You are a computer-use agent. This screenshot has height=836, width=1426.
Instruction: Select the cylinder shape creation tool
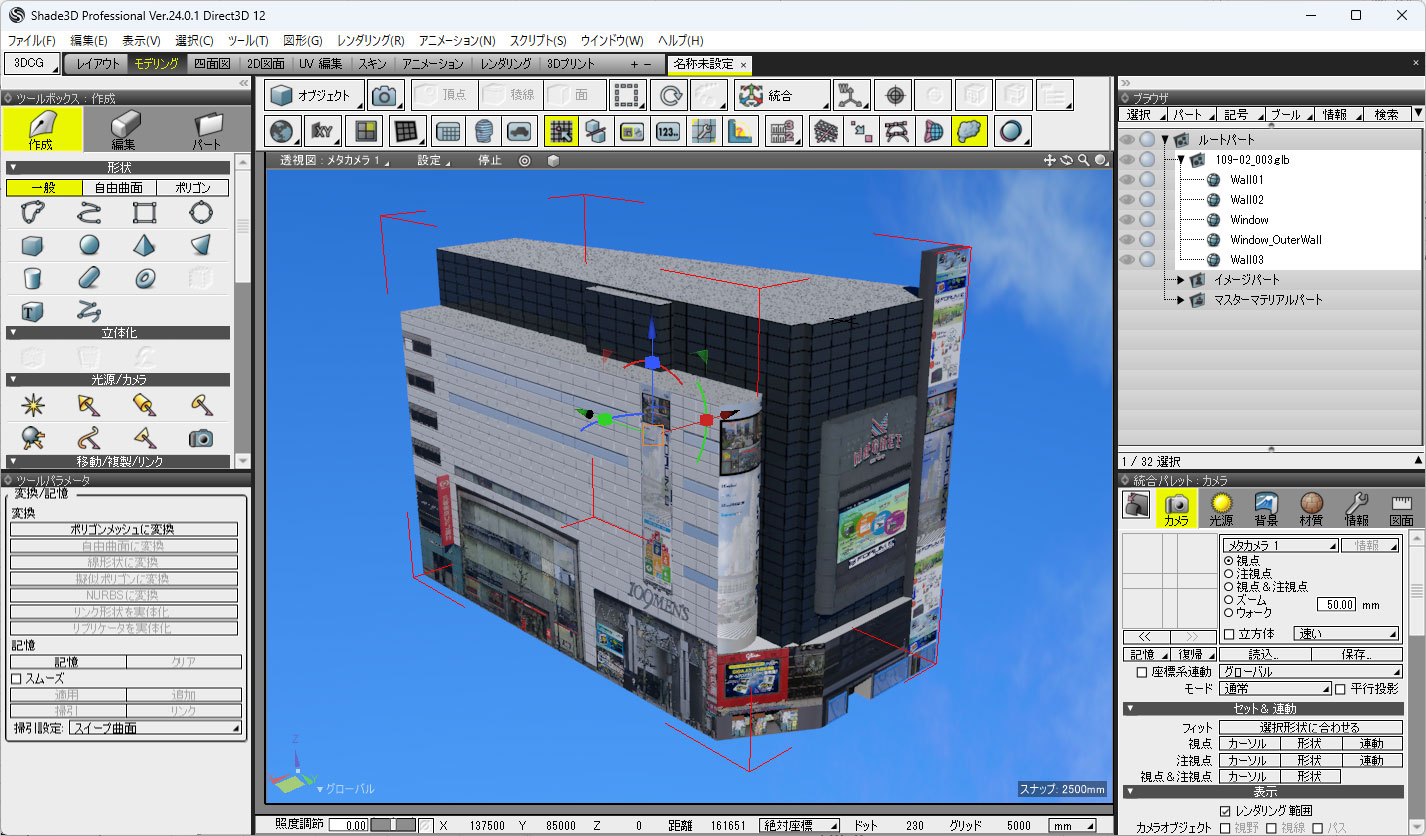tap(32, 277)
